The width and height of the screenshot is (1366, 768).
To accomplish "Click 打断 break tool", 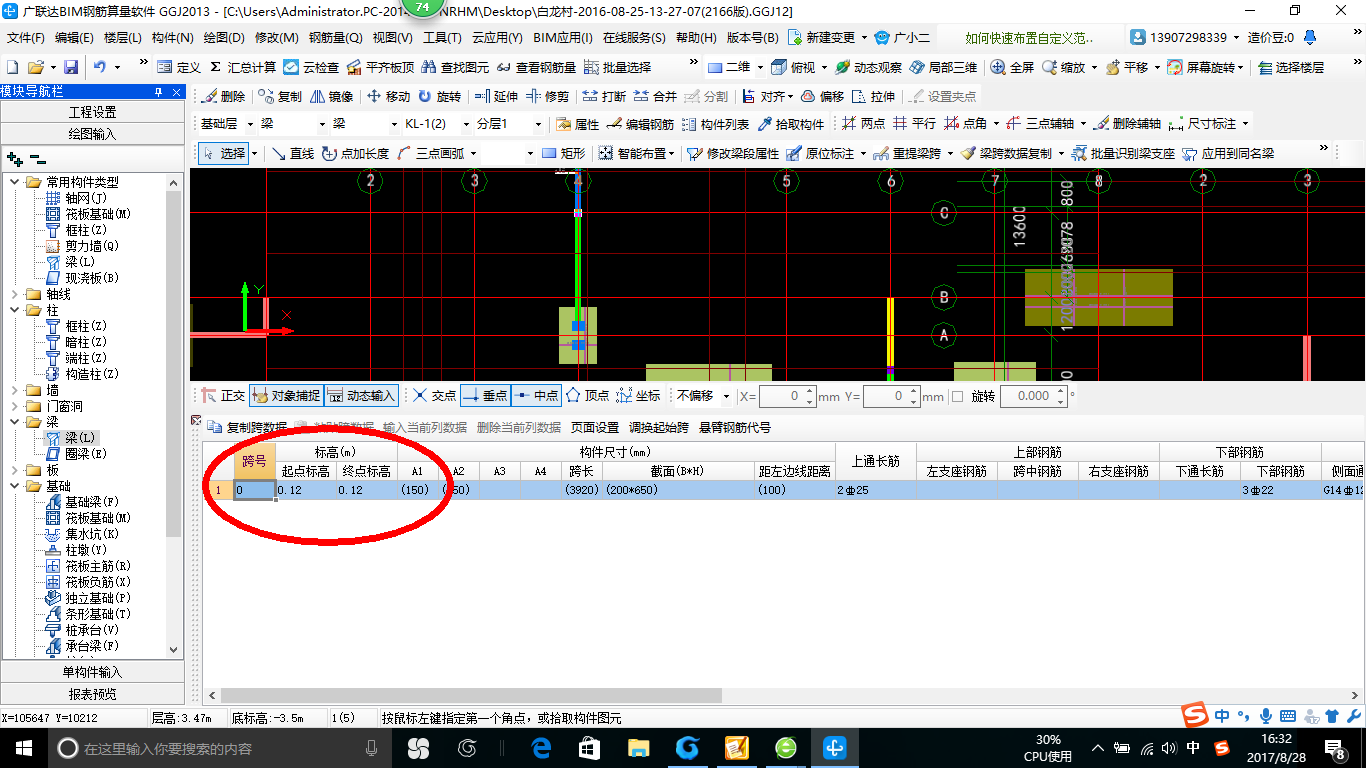I will (x=604, y=97).
